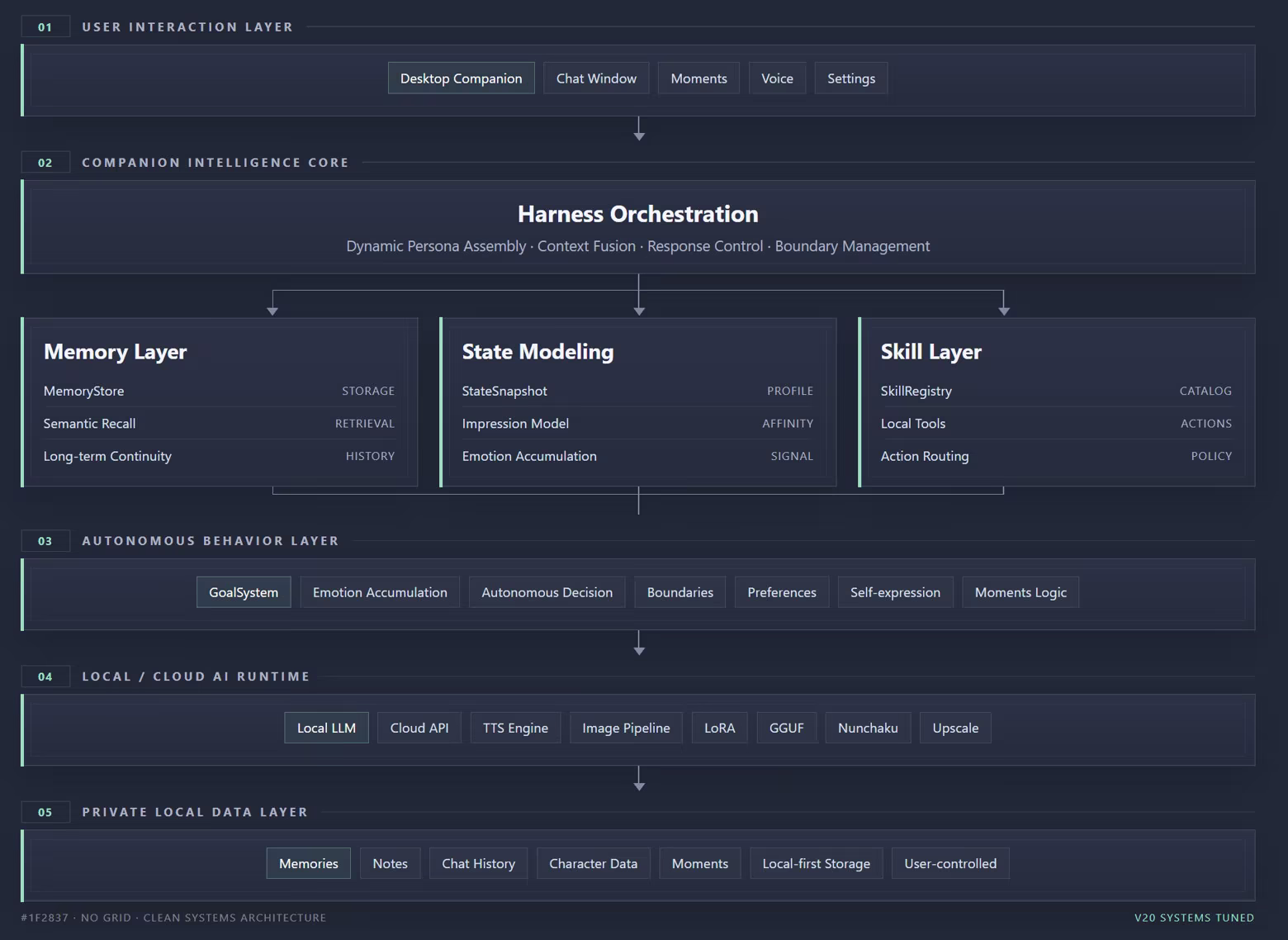This screenshot has width=1288, height=940.
Task: Click the MemoryStore row
Action: point(219,391)
